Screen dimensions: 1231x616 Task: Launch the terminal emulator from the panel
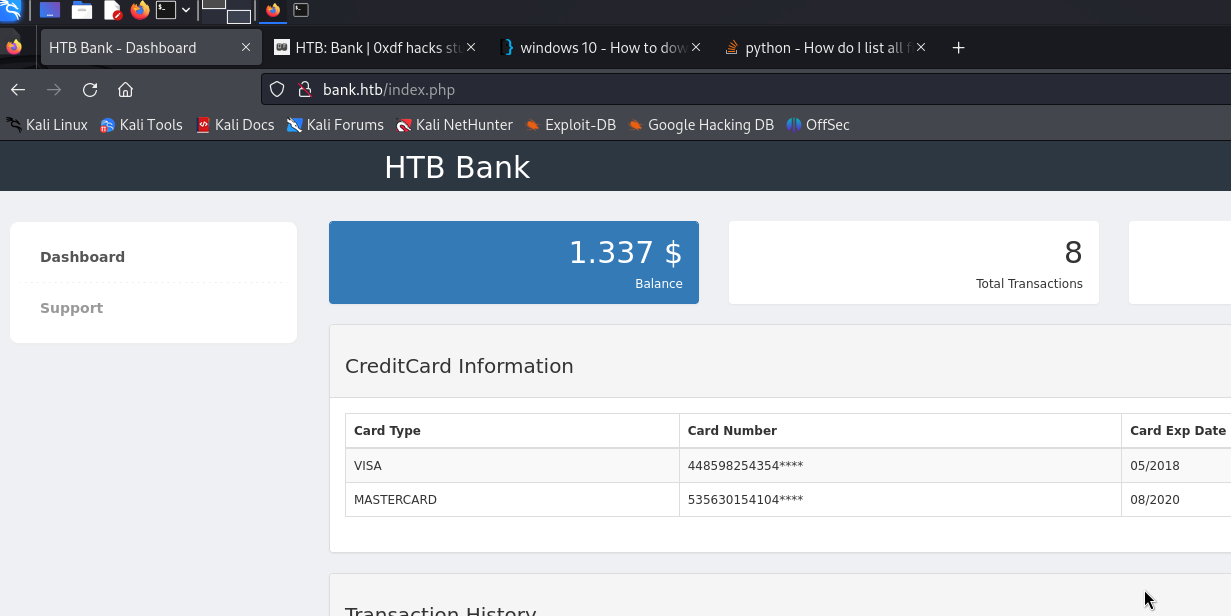166,11
